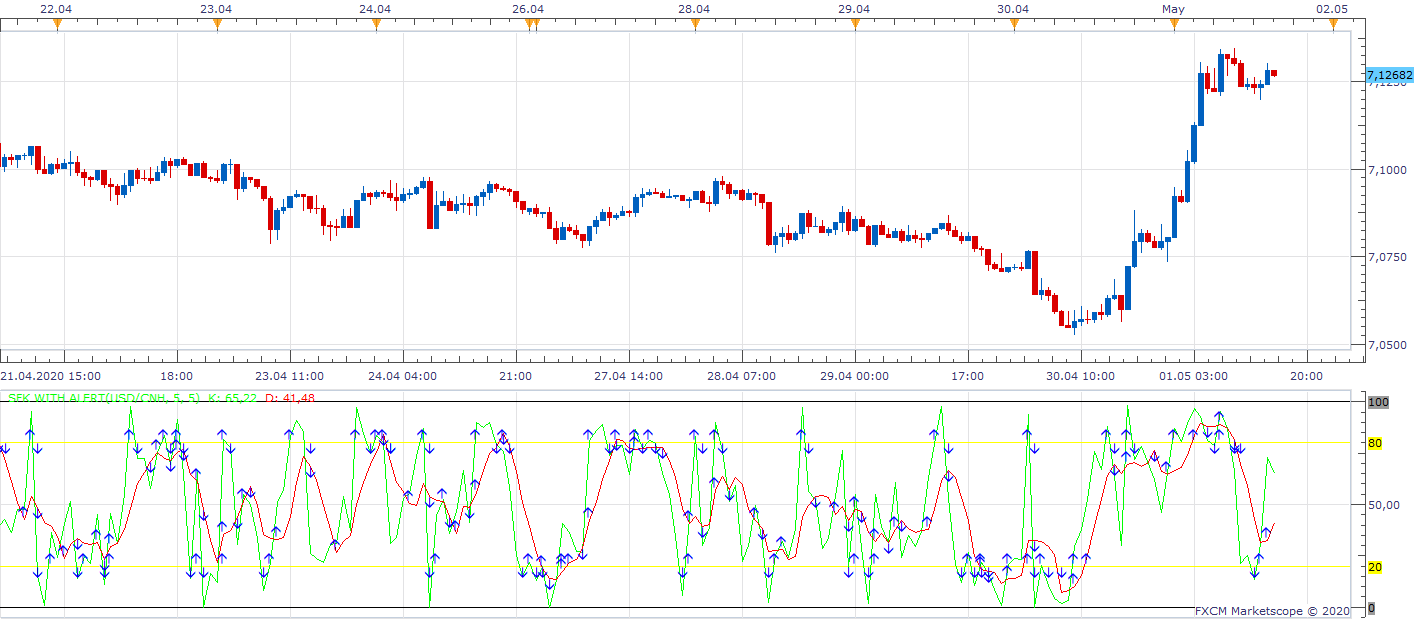Select the current price tag 7,12682
This screenshot has height=619, width=1423.
(x=1390, y=75)
